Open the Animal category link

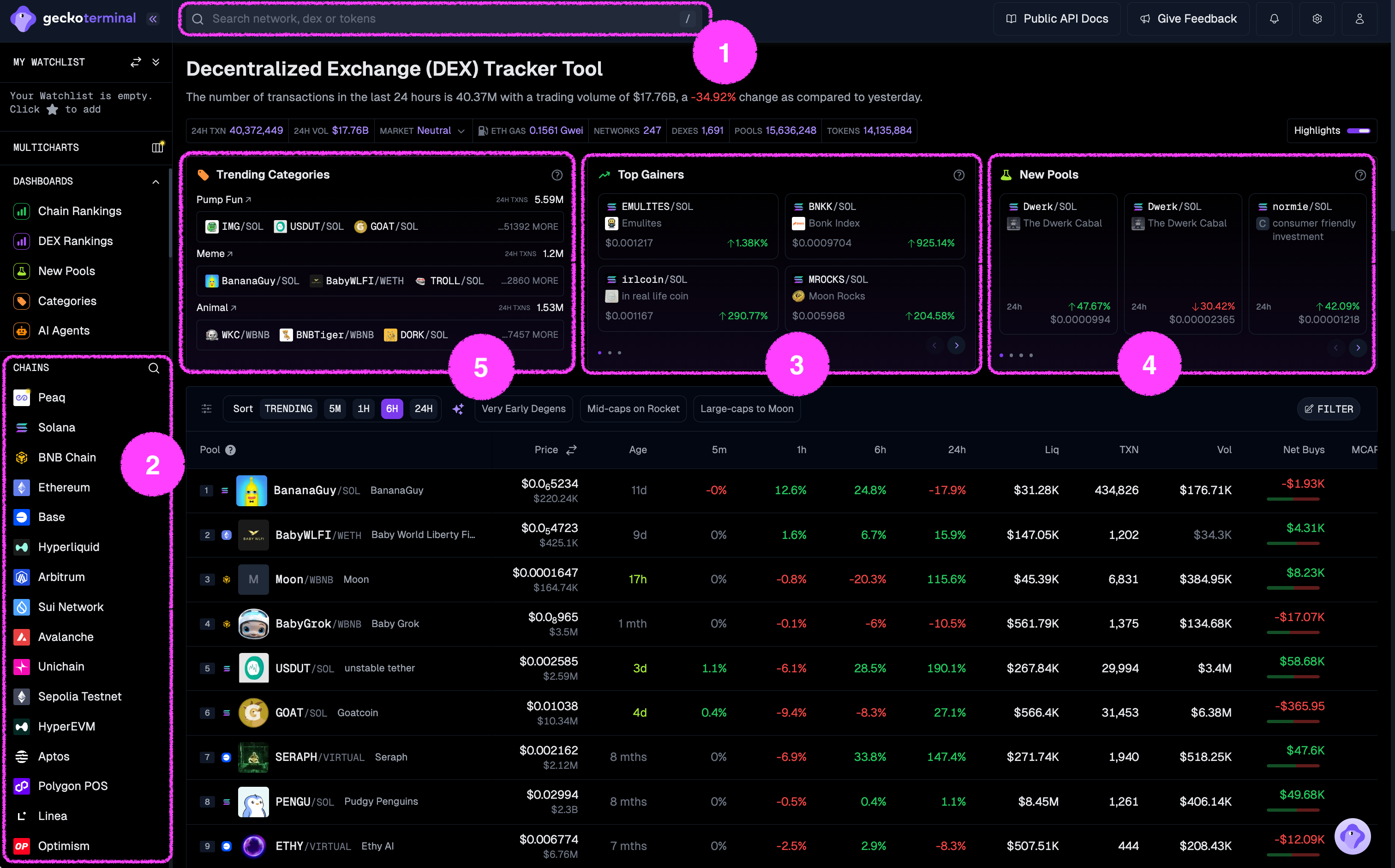point(216,308)
